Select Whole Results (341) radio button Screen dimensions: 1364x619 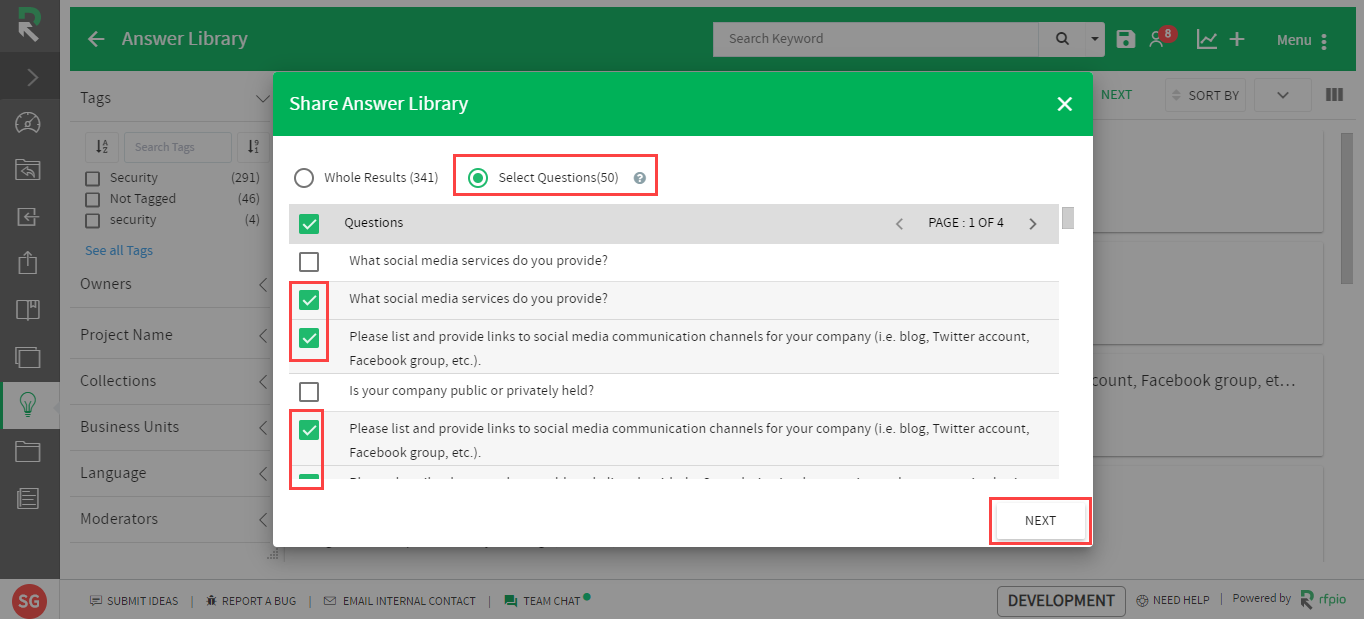tap(303, 178)
